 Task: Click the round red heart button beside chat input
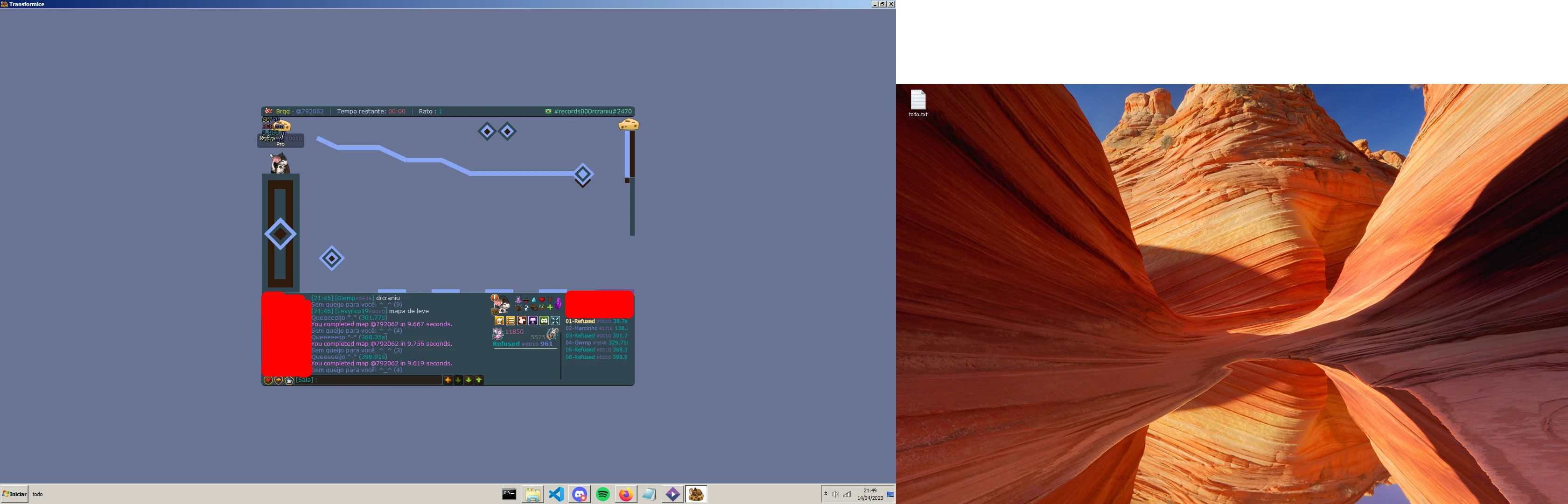click(268, 380)
